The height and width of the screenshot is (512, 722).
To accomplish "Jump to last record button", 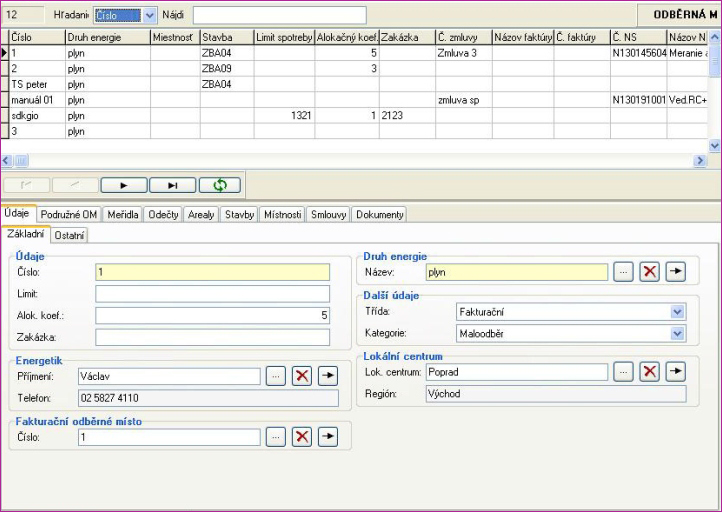I will 171,185.
